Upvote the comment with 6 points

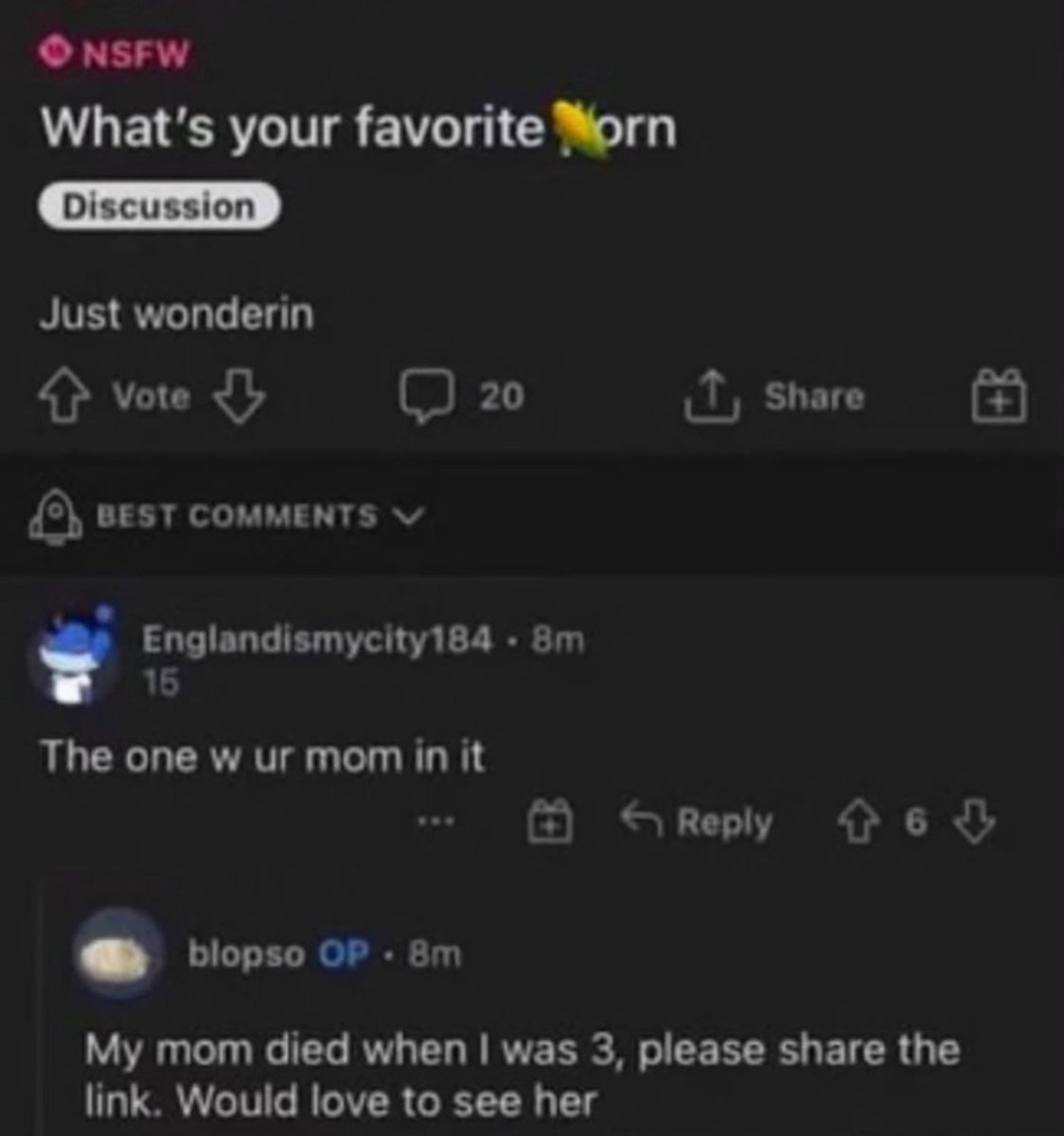pos(858,822)
